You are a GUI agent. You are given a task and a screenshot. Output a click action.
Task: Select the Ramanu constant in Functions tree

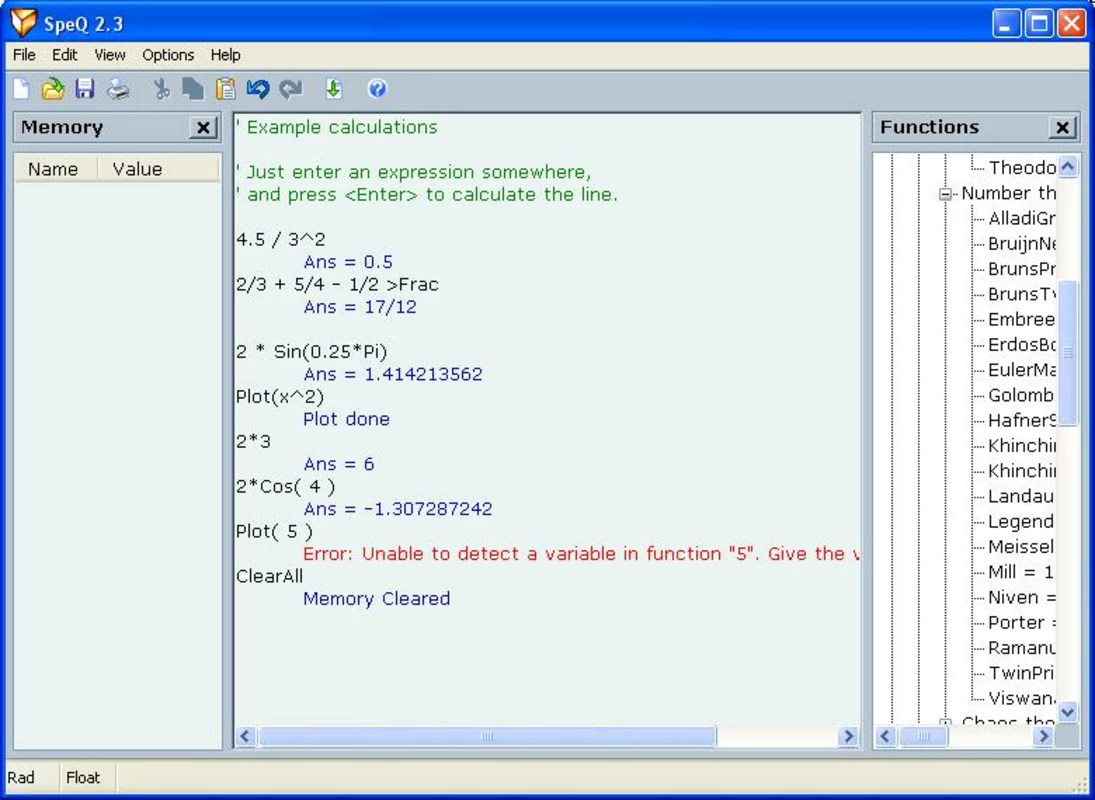point(1021,648)
